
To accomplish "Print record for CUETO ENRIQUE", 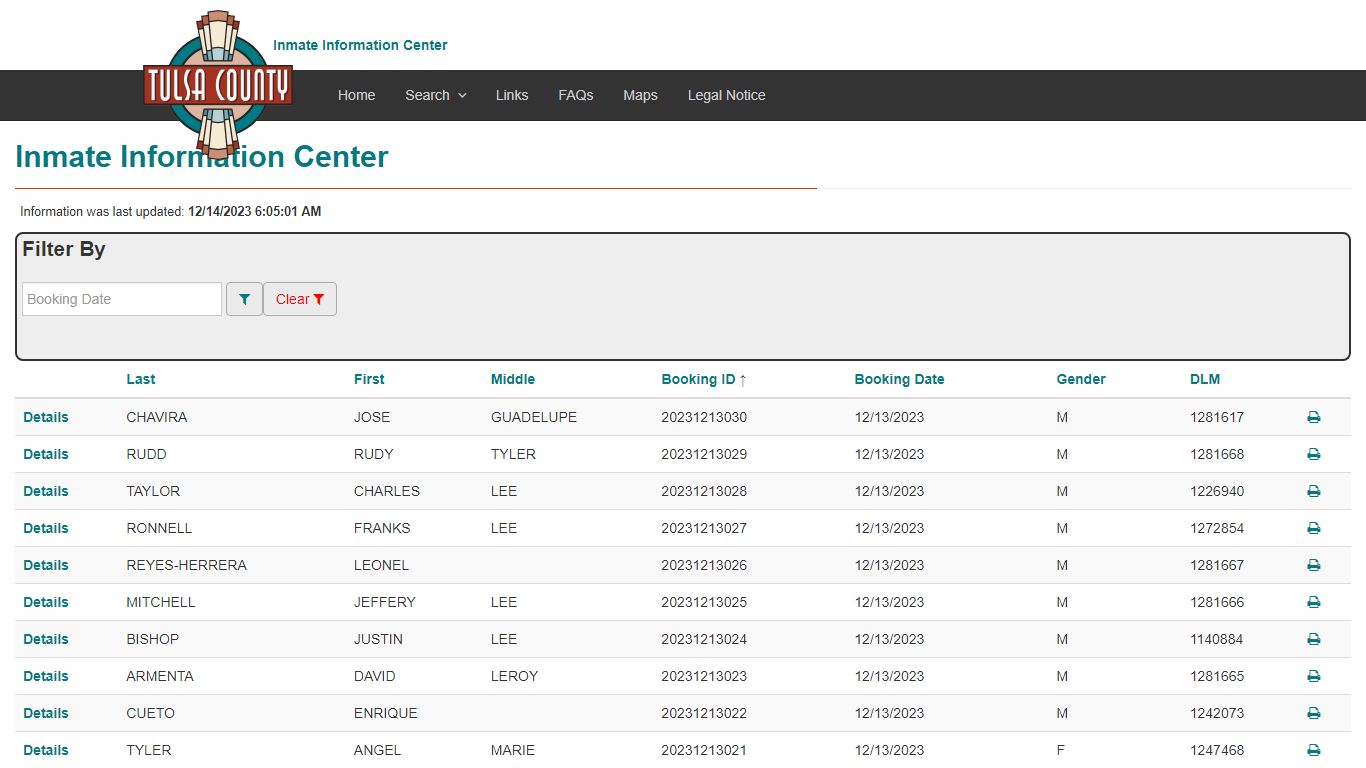I will pos(1313,713).
